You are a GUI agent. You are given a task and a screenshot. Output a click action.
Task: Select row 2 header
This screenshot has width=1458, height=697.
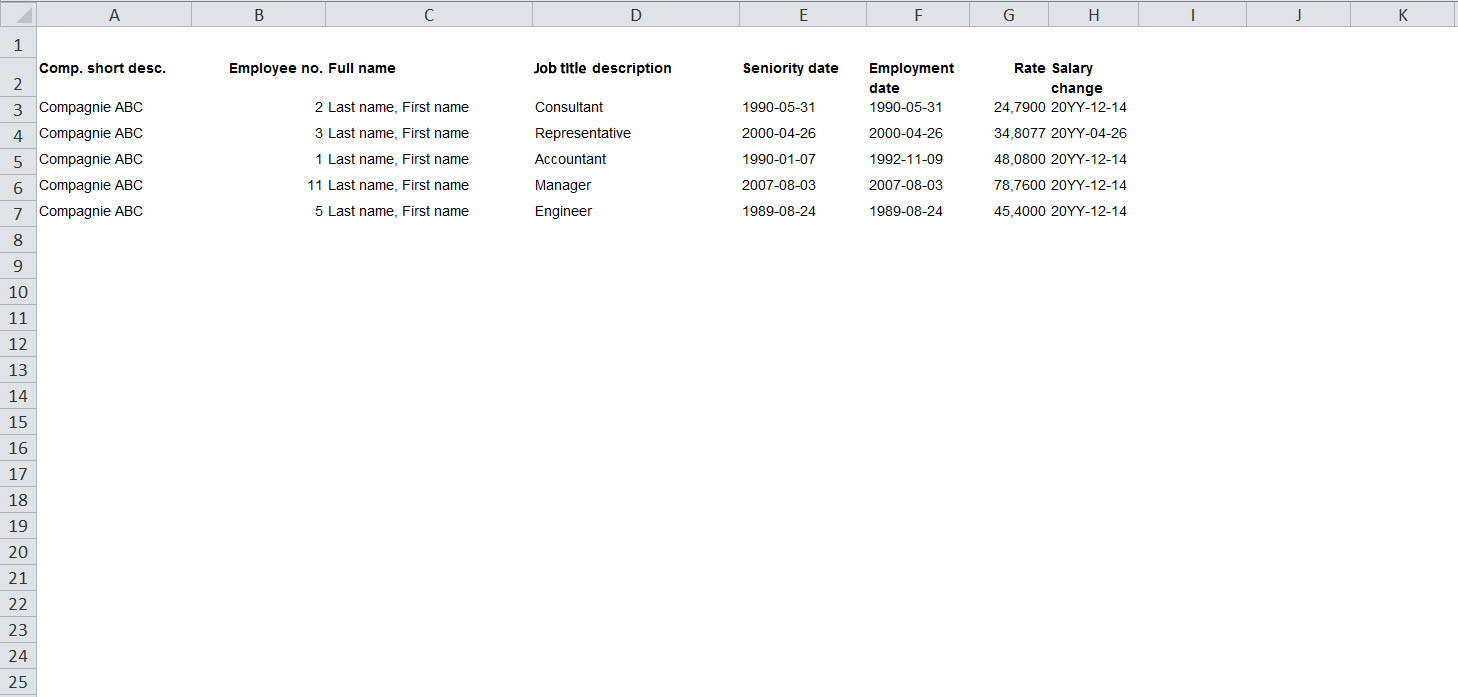pyautogui.click(x=18, y=78)
